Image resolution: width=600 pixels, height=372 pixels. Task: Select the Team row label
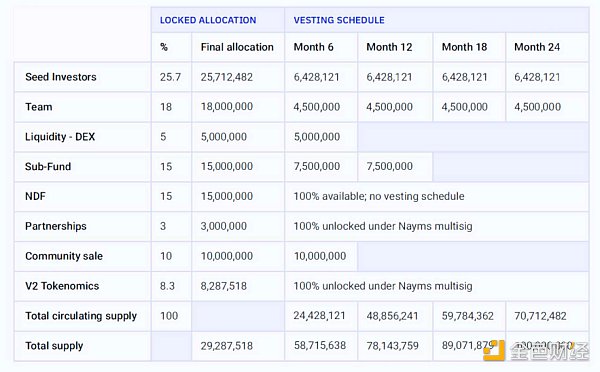tap(38, 107)
